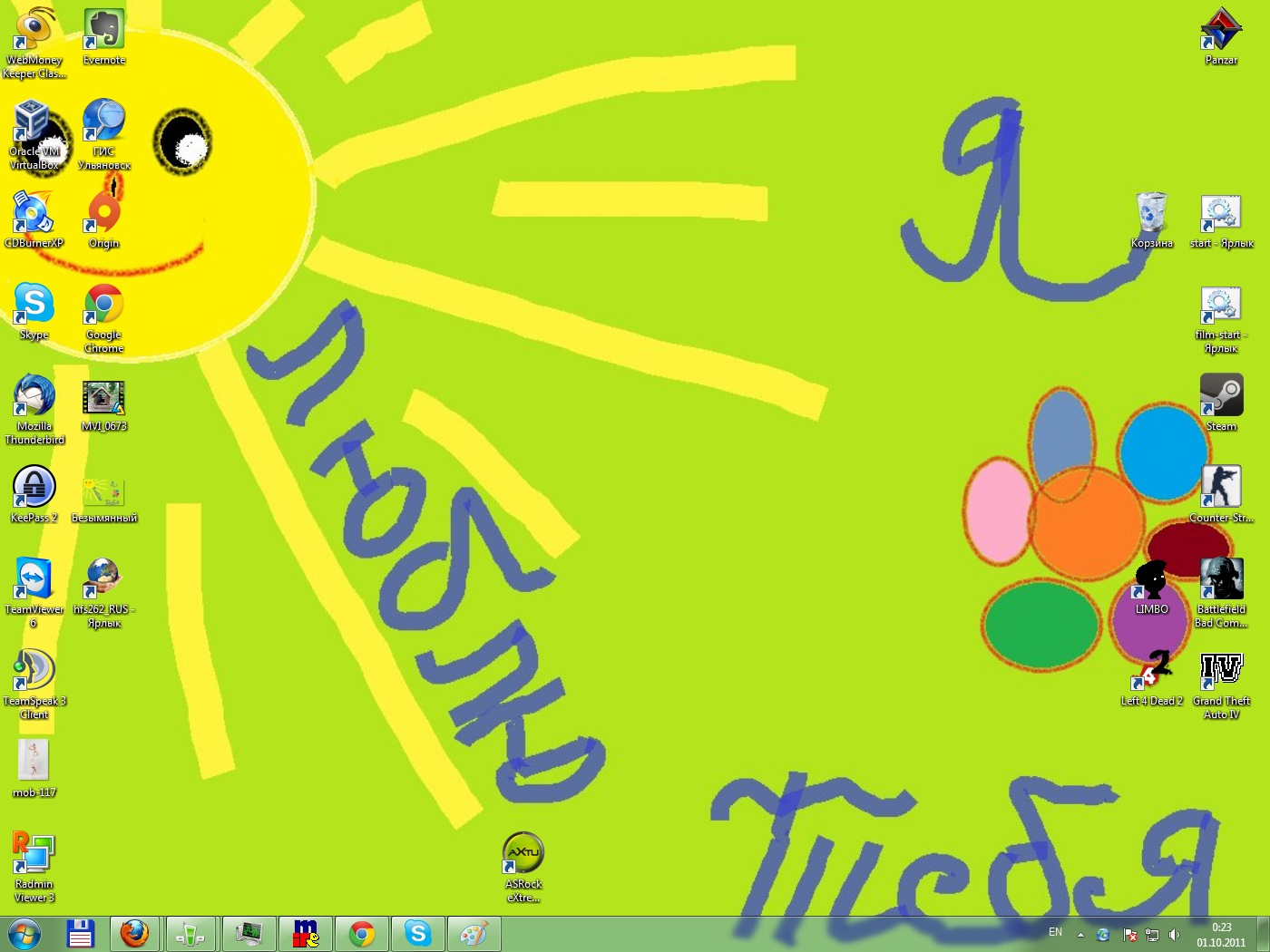
Task: Select the ASRock eXtreme desktop shortcut
Action: click(523, 868)
